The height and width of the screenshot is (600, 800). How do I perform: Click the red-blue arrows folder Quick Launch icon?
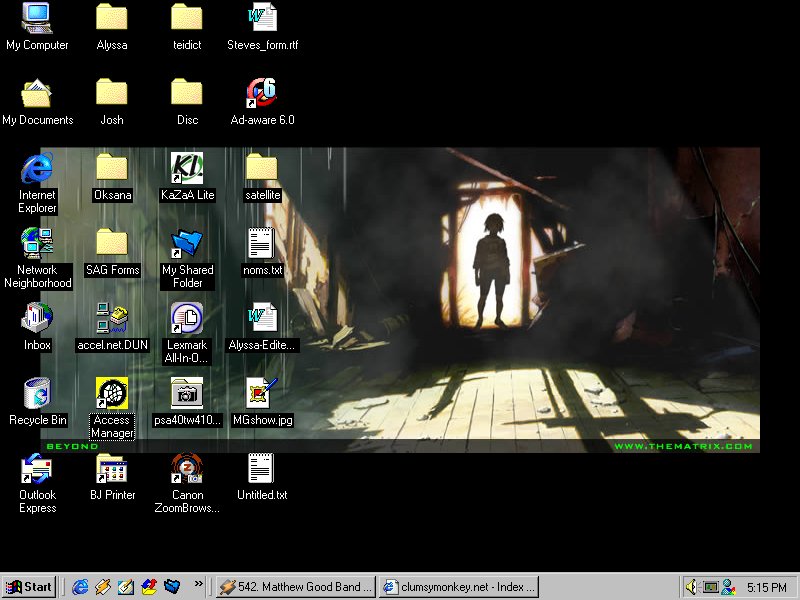(x=148, y=587)
